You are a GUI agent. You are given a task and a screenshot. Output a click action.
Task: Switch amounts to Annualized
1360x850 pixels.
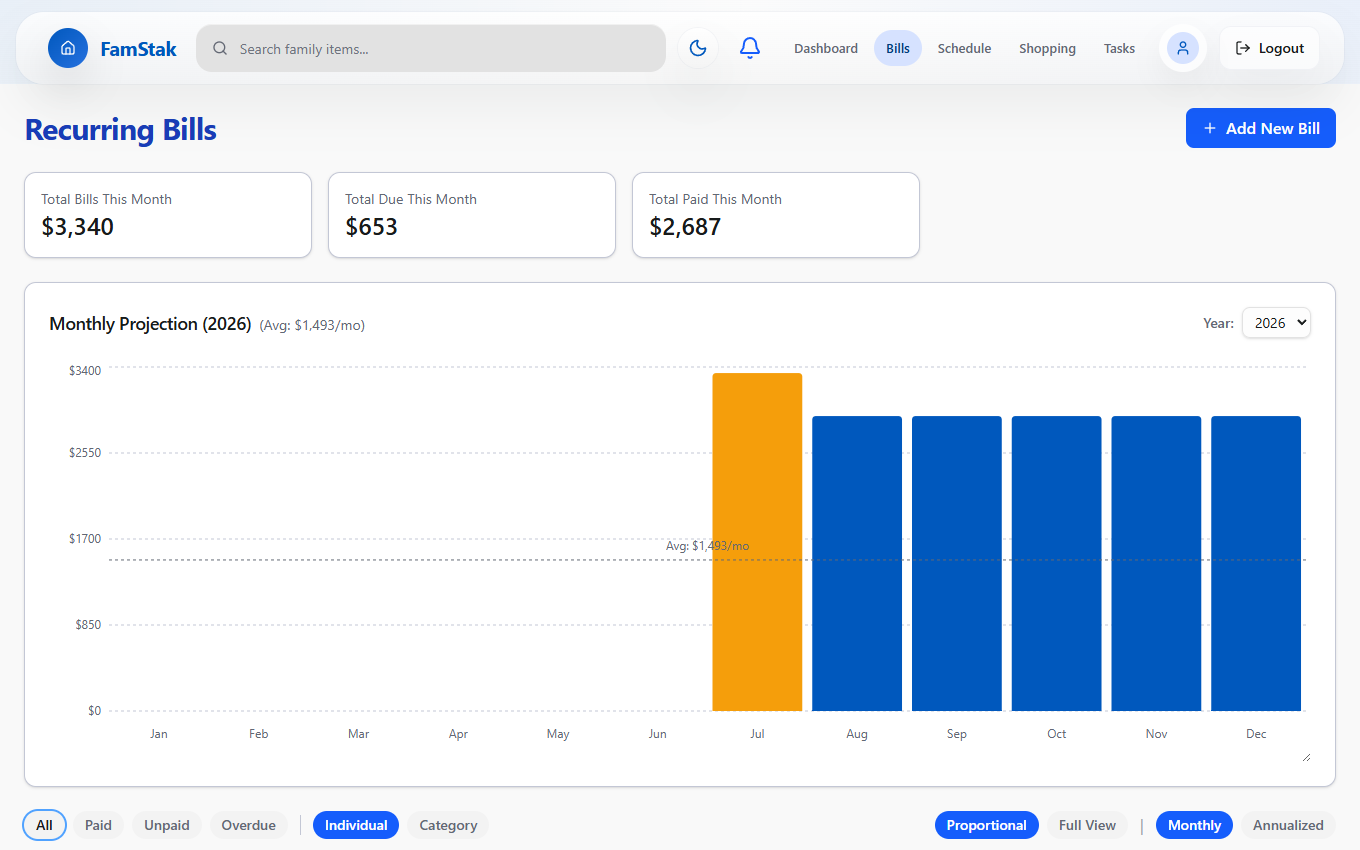pyautogui.click(x=1288, y=825)
